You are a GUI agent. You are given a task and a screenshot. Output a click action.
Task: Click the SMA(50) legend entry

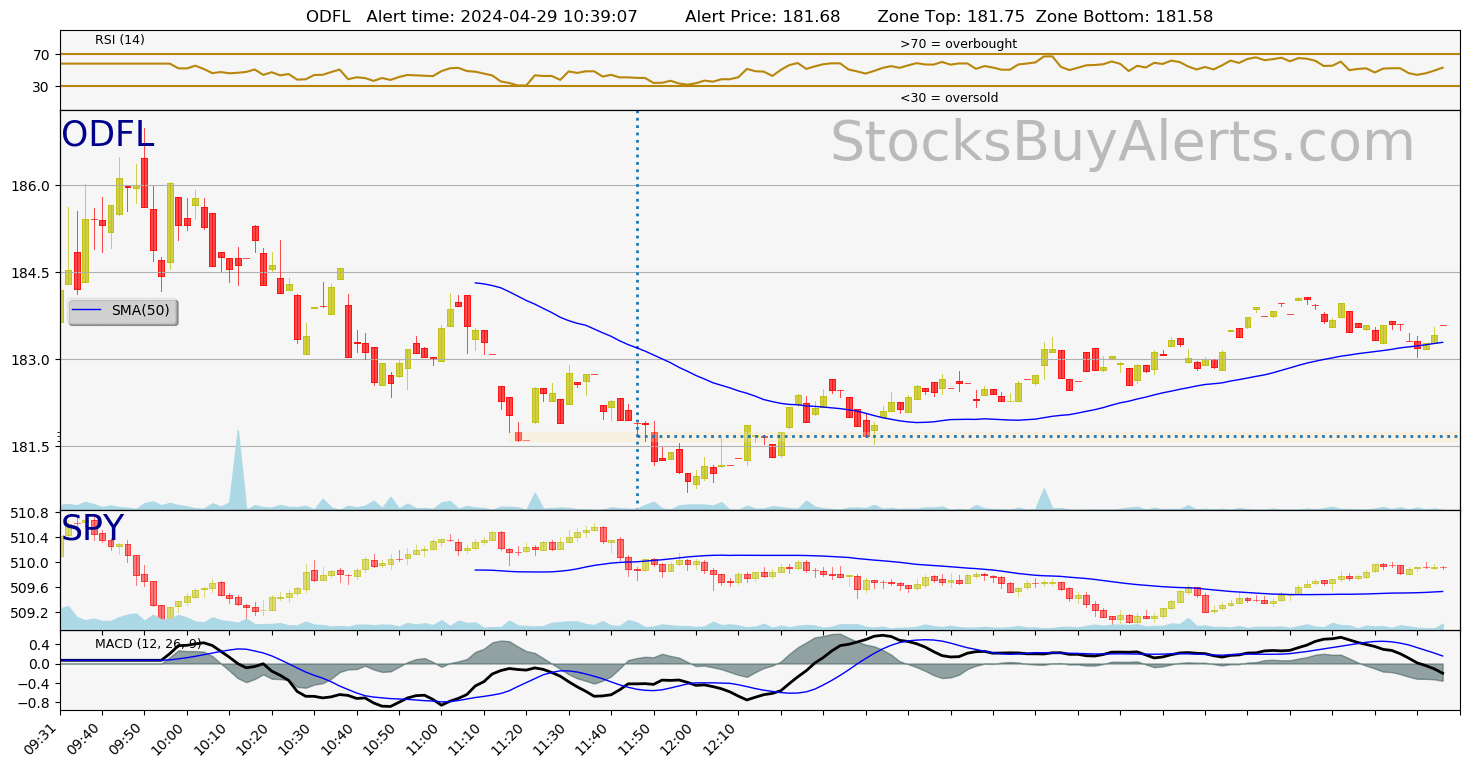pyautogui.click(x=122, y=311)
